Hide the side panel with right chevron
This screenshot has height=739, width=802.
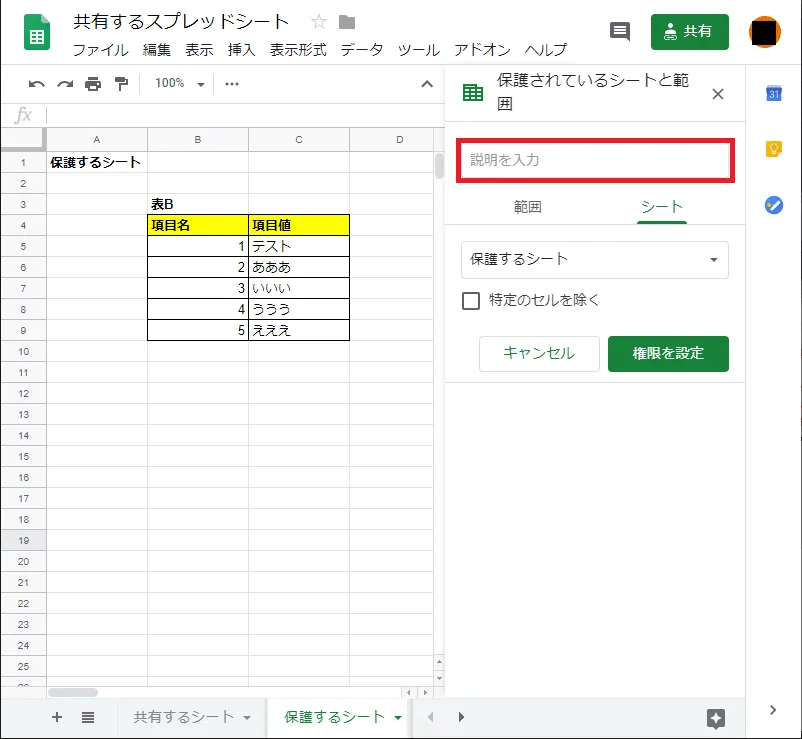click(x=773, y=710)
